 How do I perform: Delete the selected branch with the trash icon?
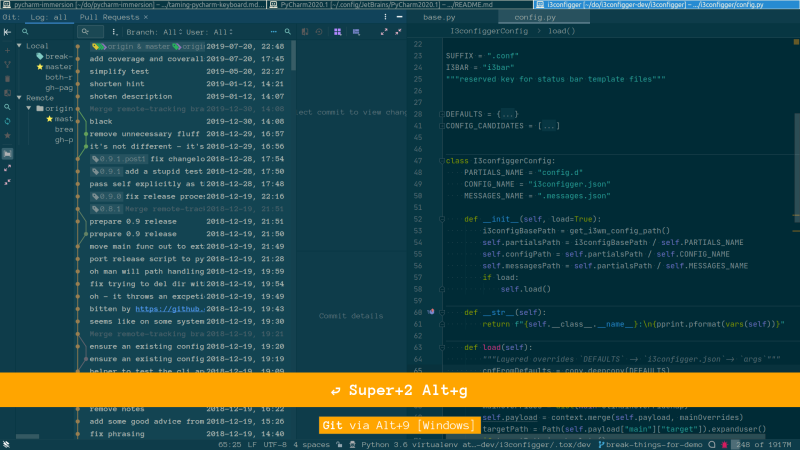click(7, 79)
